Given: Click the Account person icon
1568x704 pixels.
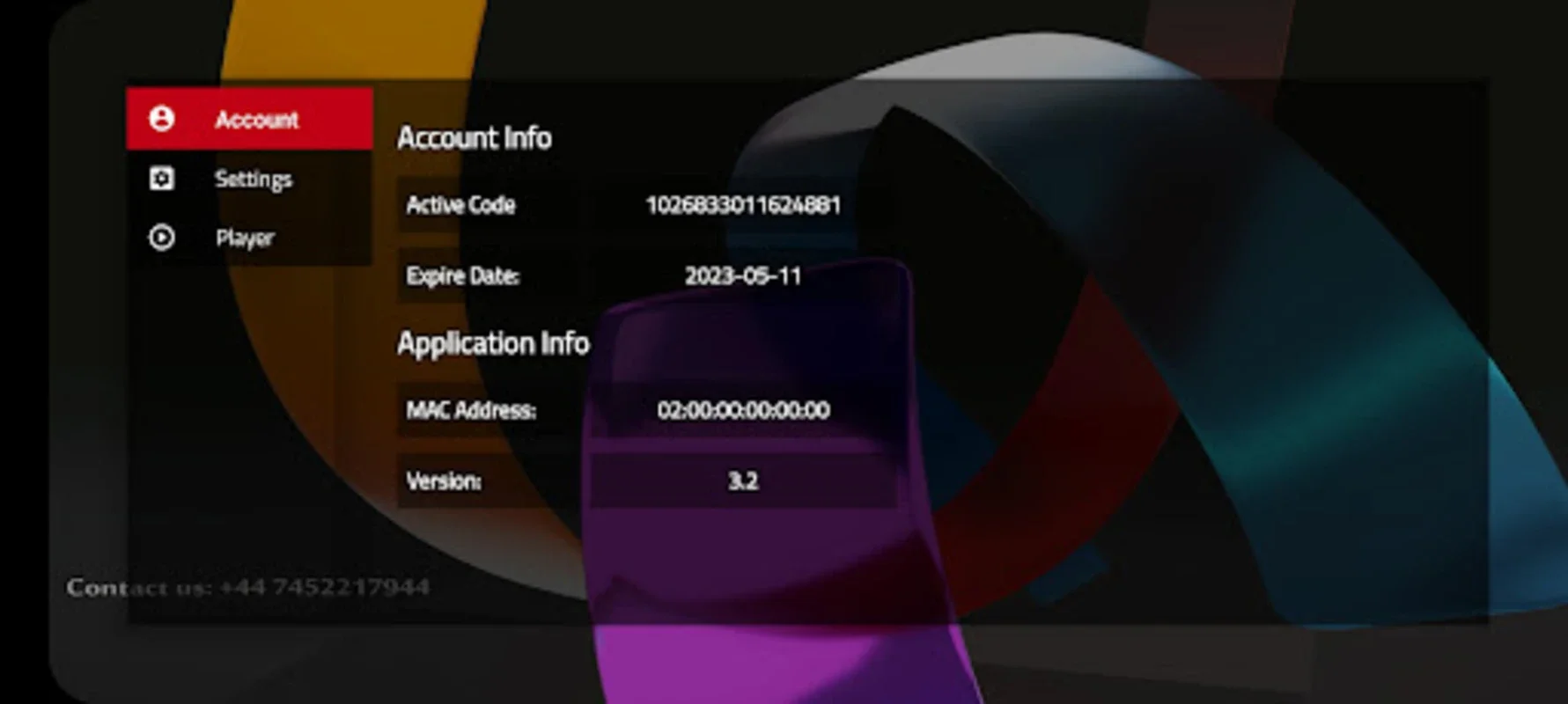Looking at the screenshot, I should (161, 118).
